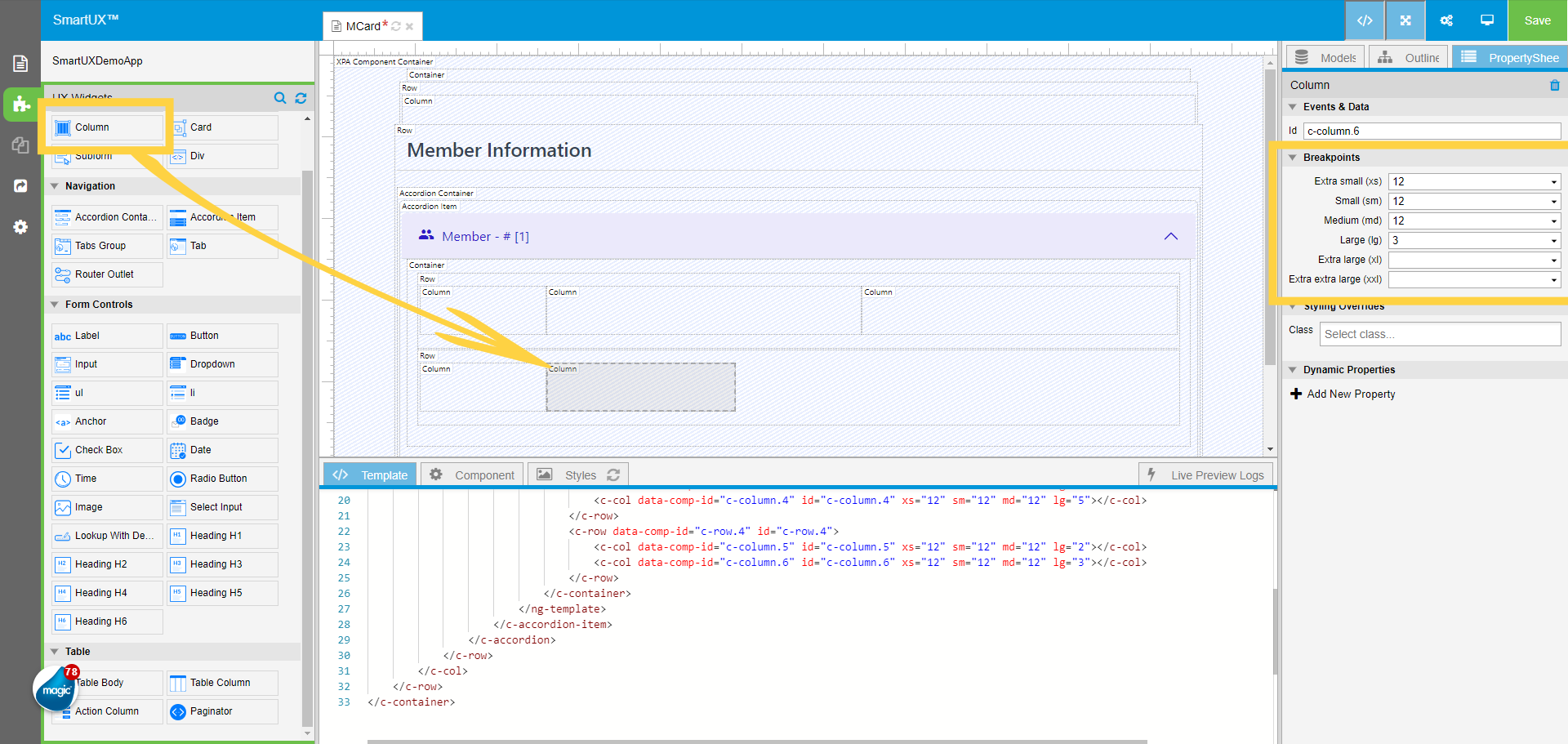Image resolution: width=1568 pixels, height=744 pixels.
Task: Open the Large (lg) breakpoint dropdown
Action: click(1474, 240)
